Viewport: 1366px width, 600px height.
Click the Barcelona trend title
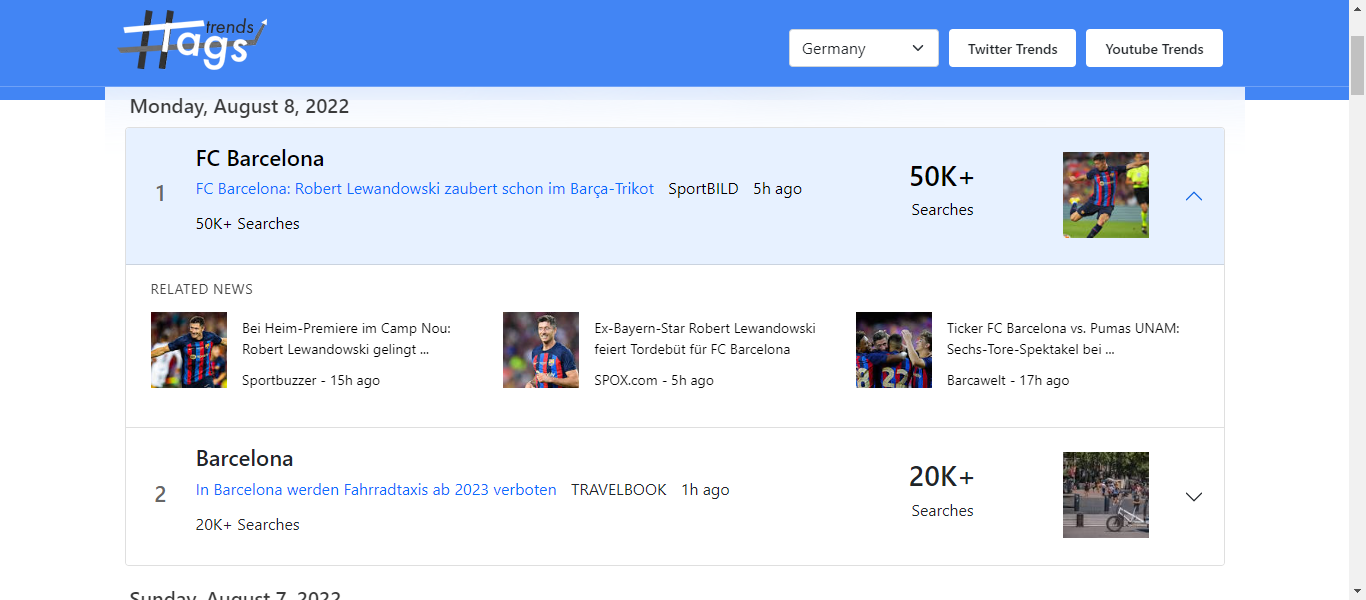pos(245,459)
